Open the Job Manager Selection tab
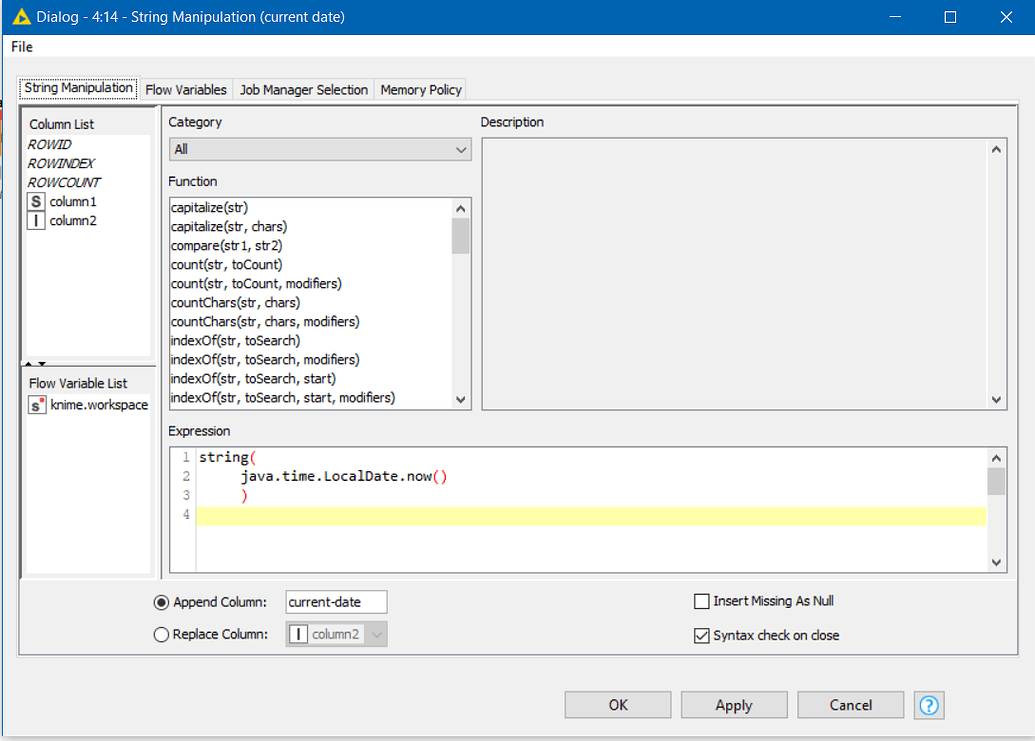This screenshot has height=741, width=1035. pyautogui.click(x=304, y=89)
